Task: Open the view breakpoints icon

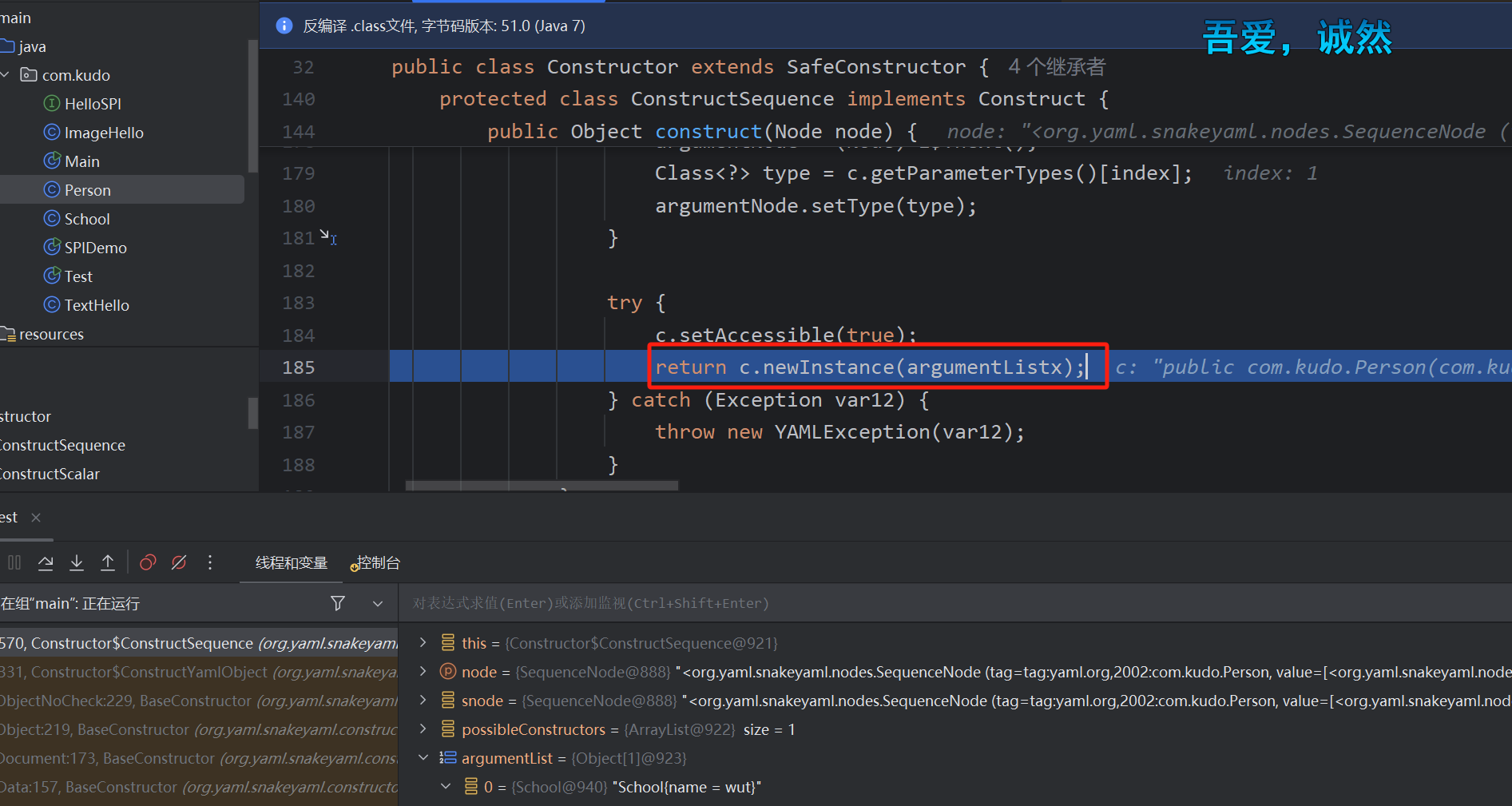Action: pyautogui.click(x=148, y=562)
